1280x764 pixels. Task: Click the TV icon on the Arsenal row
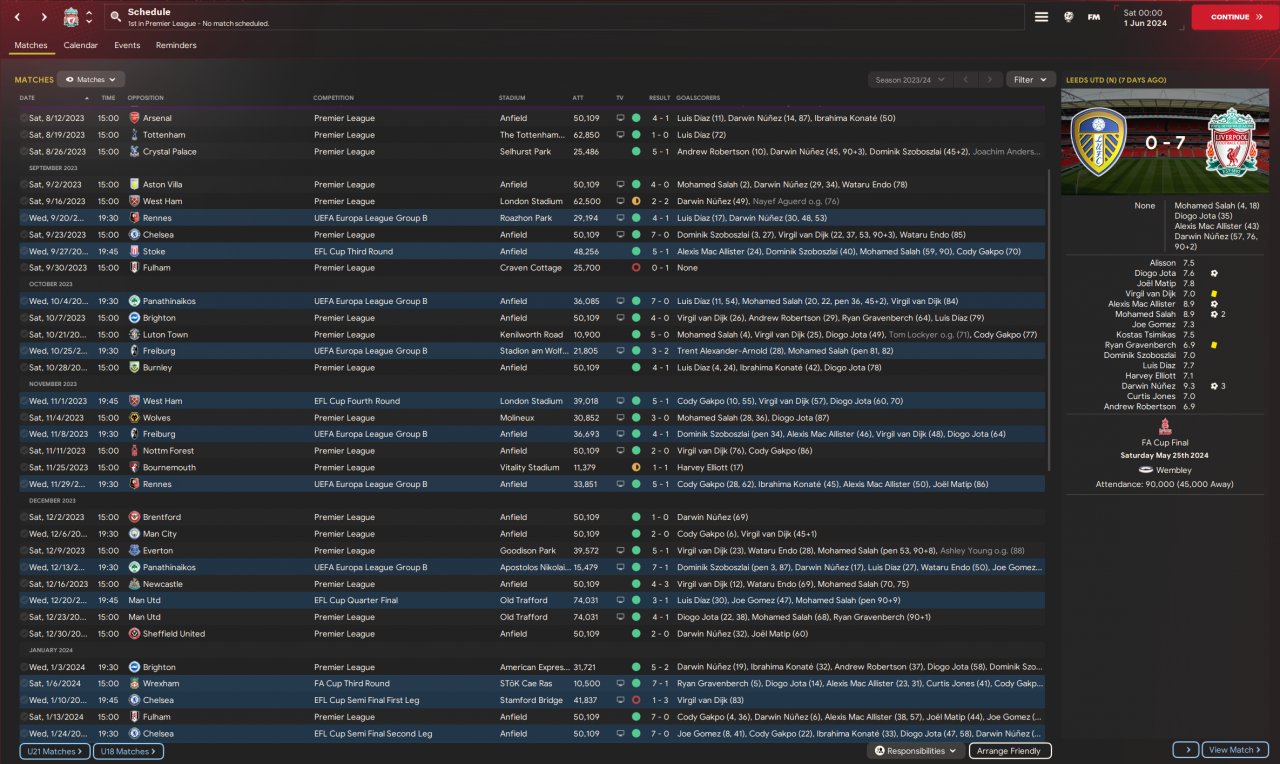pyautogui.click(x=620, y=118)
